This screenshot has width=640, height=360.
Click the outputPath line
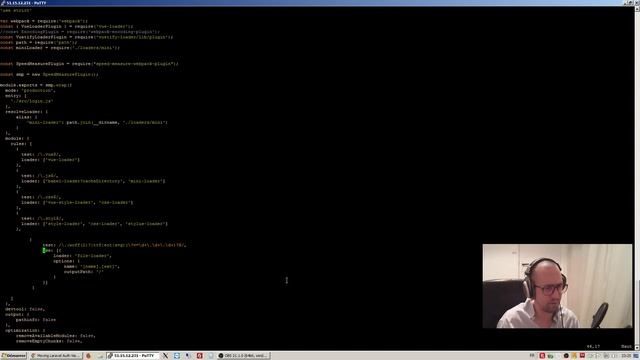point(84,271)
